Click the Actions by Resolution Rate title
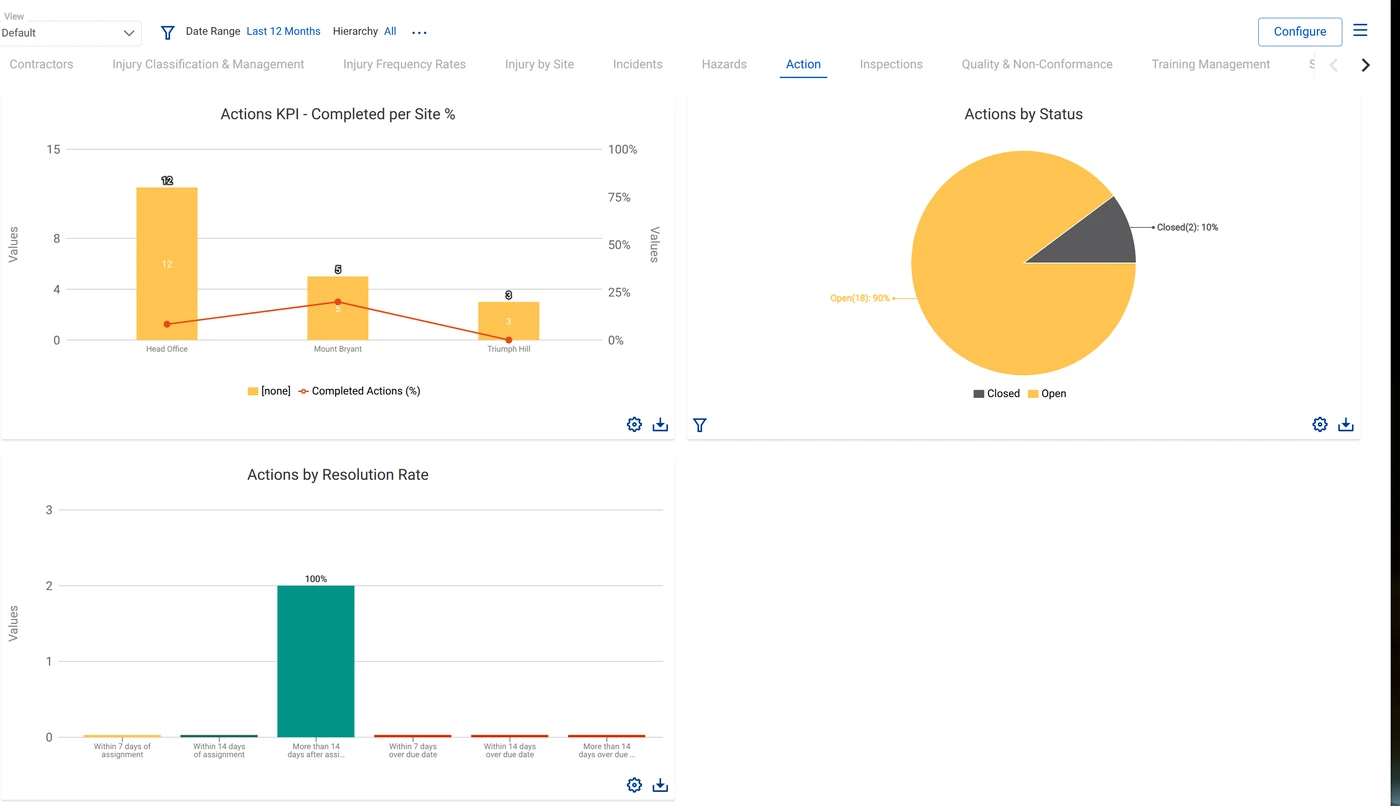 pyautogui.click(x=338, y=475)
